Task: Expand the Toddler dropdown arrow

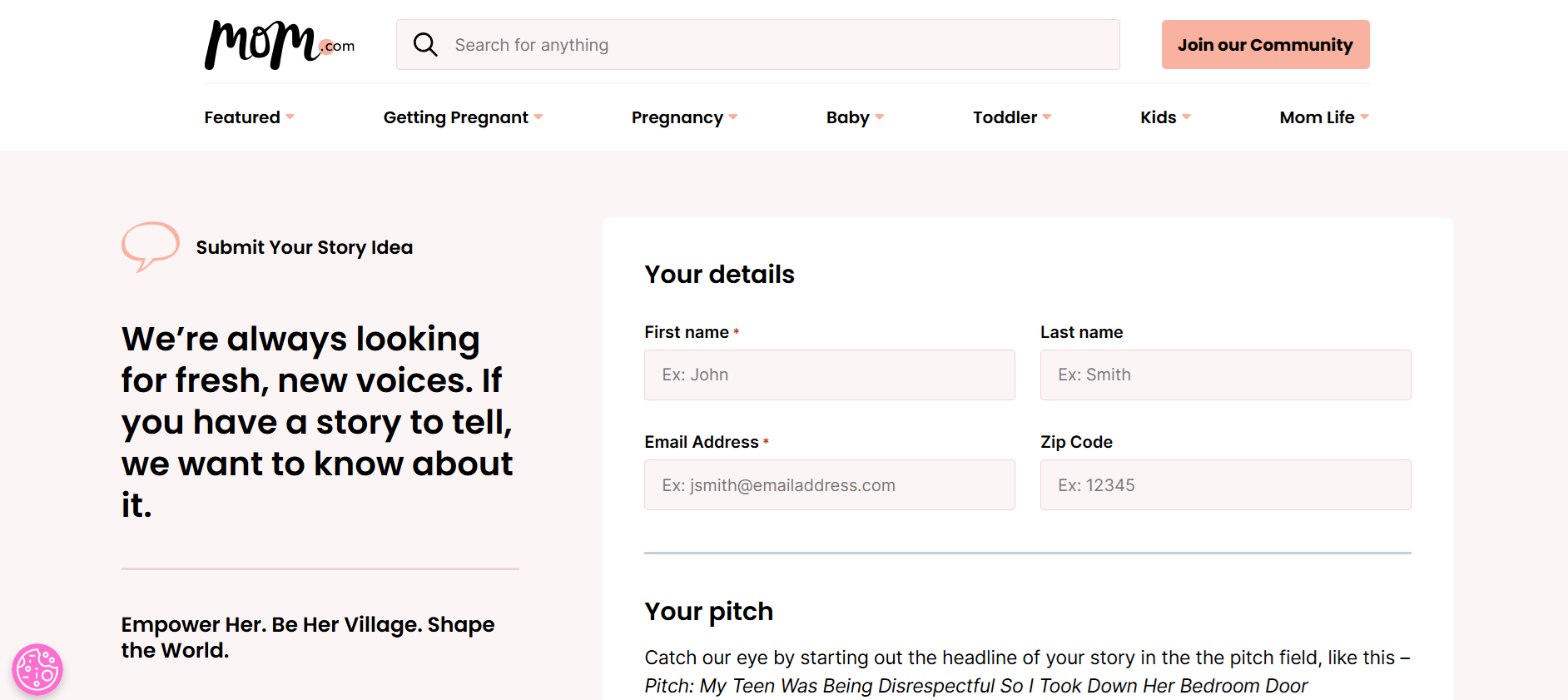Action: click(1047, 117)
